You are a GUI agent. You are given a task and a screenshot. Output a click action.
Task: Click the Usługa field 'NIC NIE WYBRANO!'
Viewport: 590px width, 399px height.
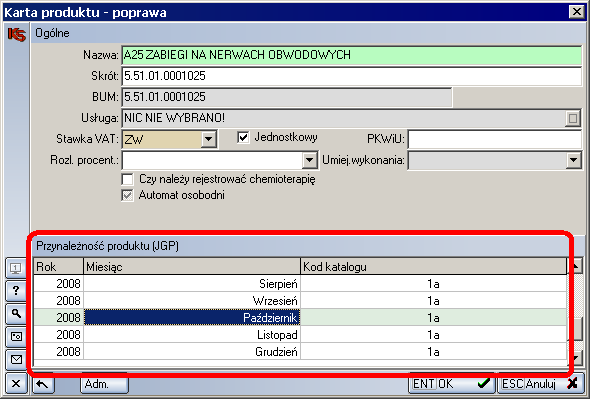pos(343,118)
